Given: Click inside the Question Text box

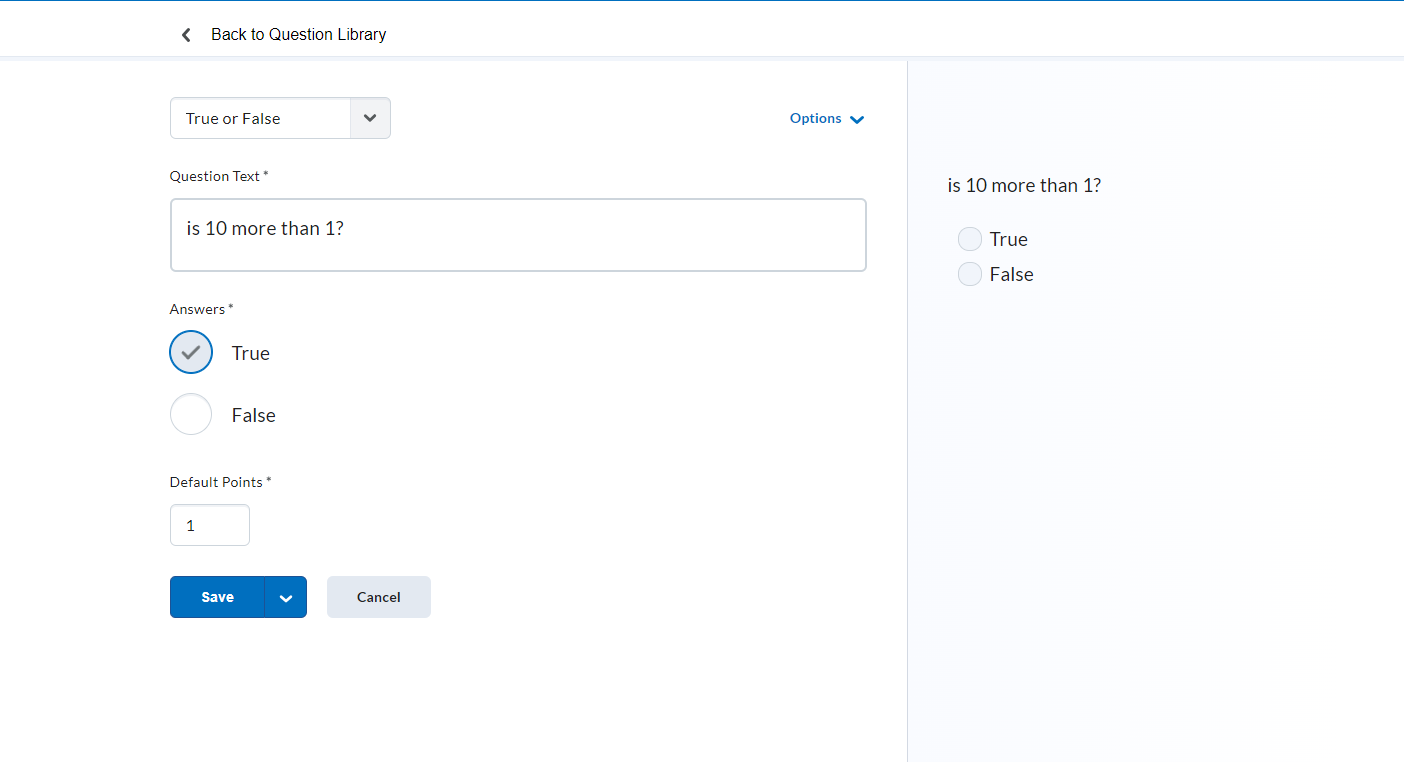Looking at the screenshot, I should [x=518, y=235].
